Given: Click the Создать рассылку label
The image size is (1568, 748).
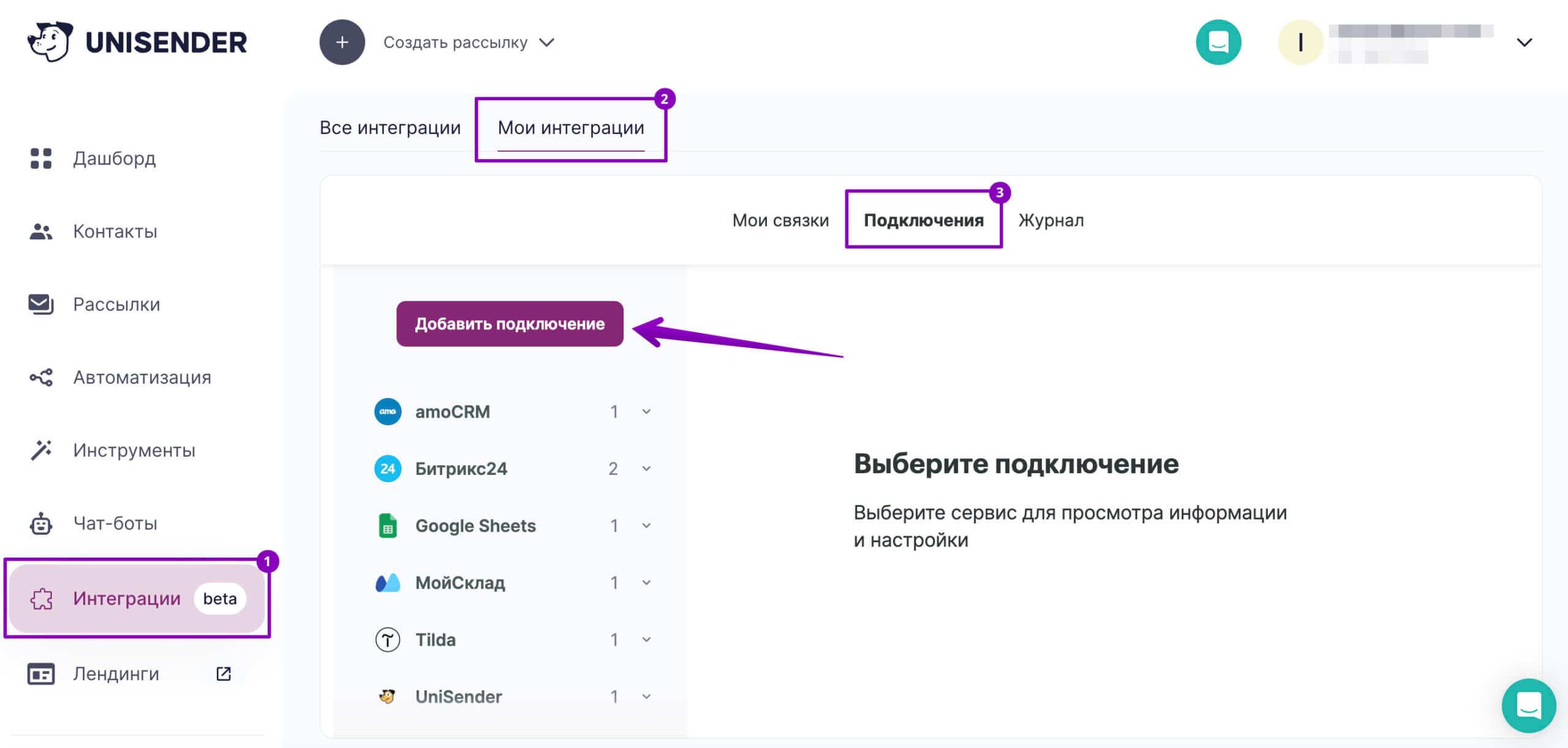Looking at the screenshot, I should (455, 42).
